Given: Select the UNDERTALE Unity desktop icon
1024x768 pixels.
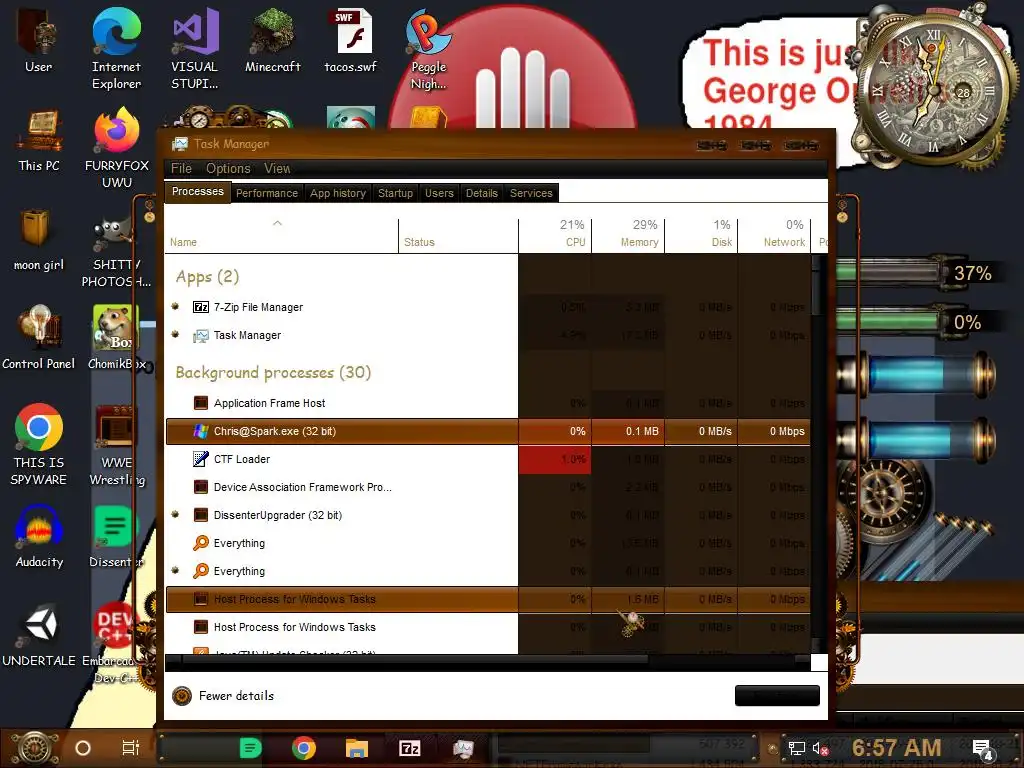Looking at the screenshot, I should (39, 633).
